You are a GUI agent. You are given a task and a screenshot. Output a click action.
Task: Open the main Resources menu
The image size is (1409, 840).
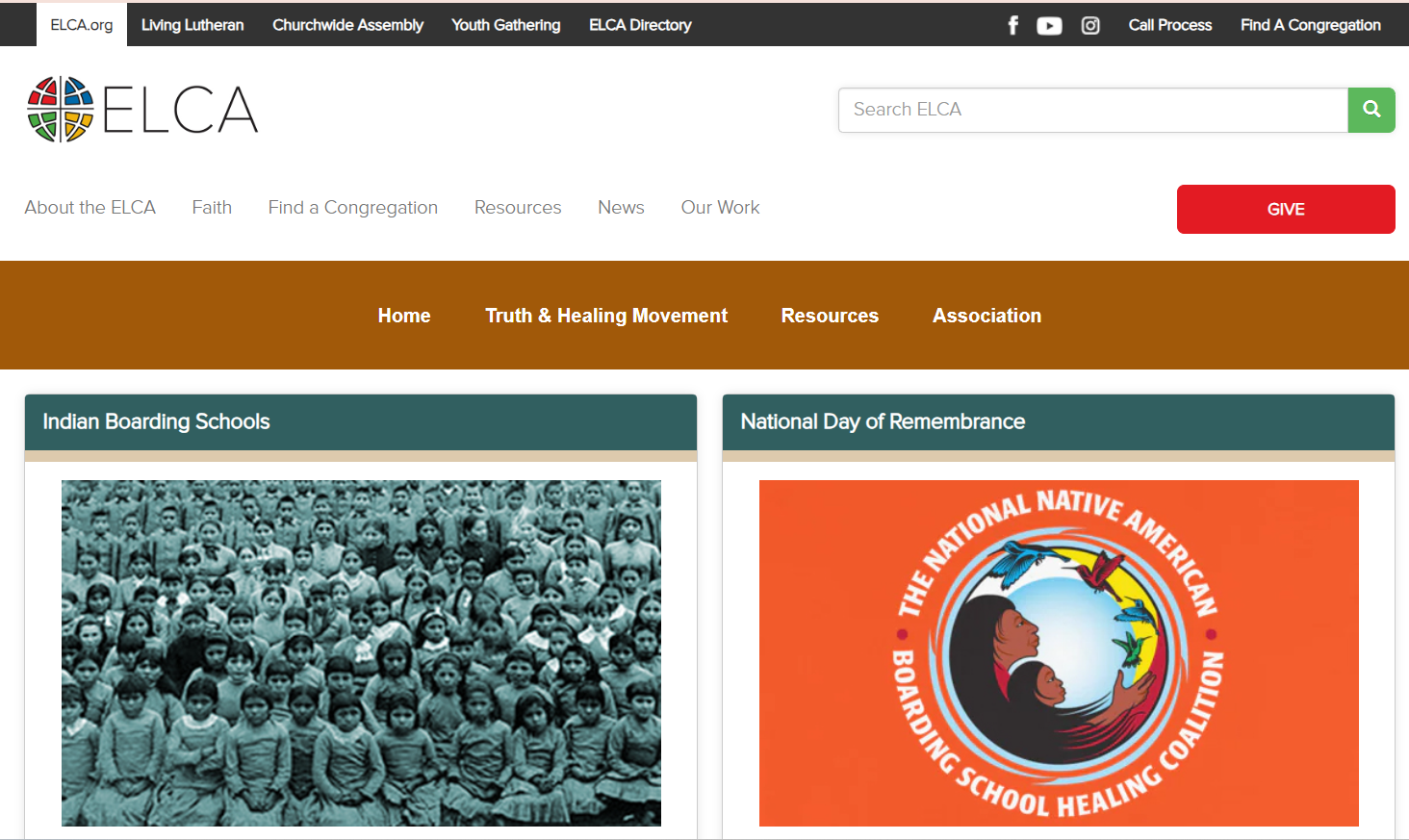tap(518, 208)
